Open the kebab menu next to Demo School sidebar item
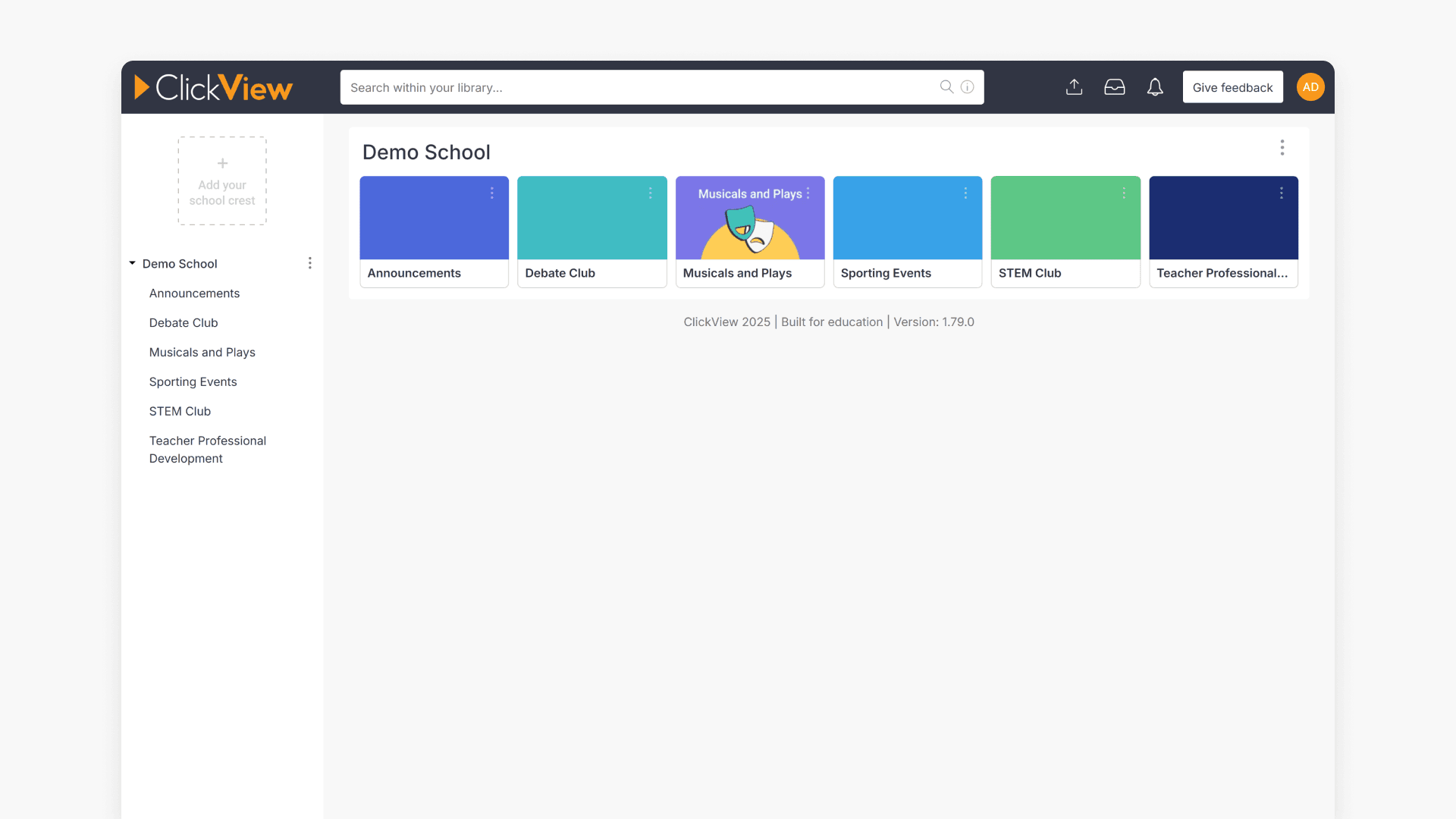This screenshot has height=819, width=1456. click(310, 263)
